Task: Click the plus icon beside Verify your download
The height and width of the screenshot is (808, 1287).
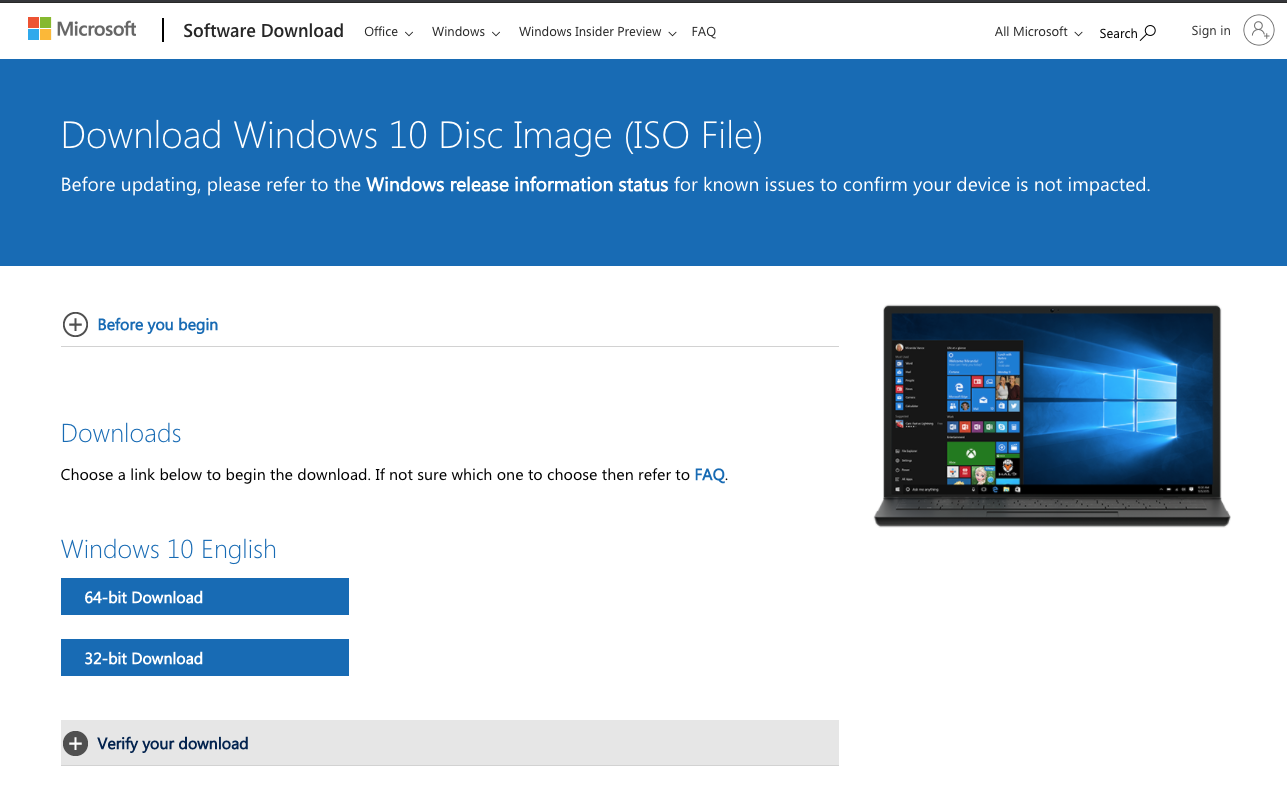Action: (75, 743)
